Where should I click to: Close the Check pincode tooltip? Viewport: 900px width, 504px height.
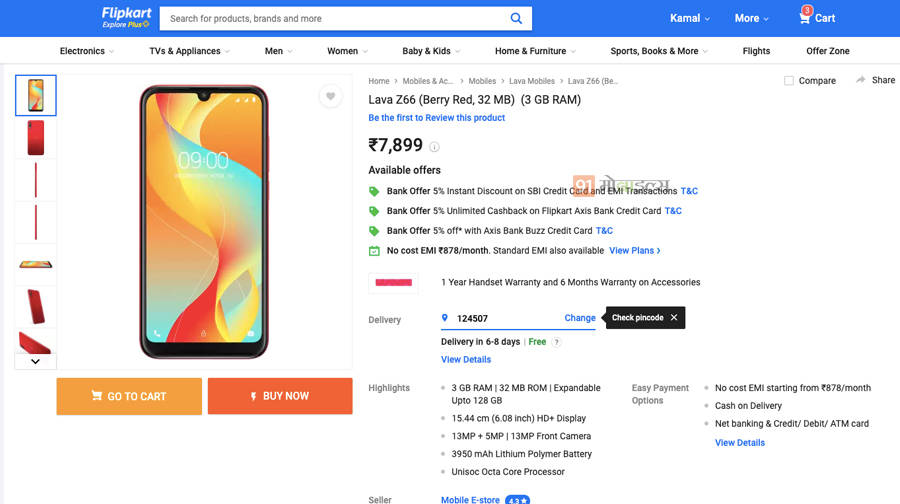(x=674, y=318)
